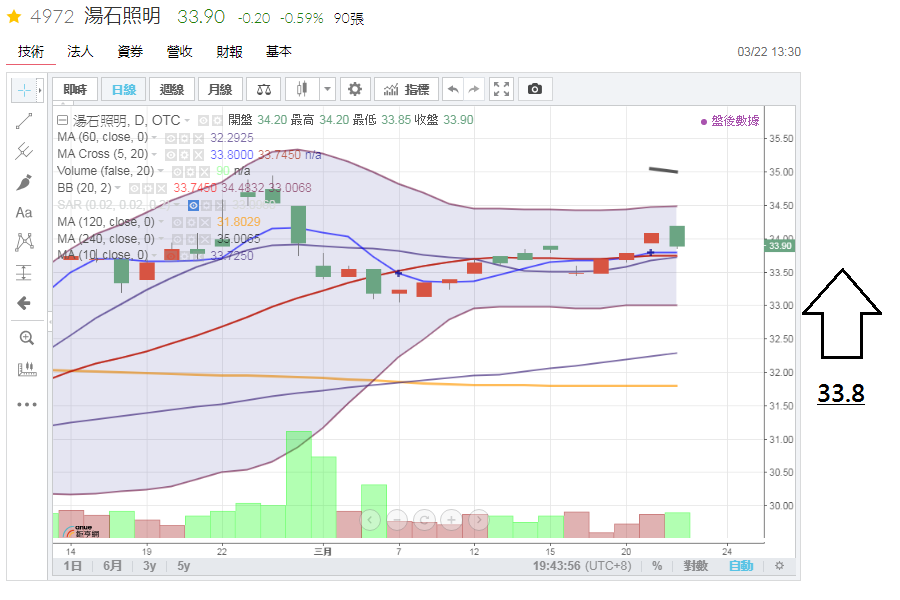Open the three-dots more tools menu
Viewport: 900px width, 600px height.
(26, 405)
